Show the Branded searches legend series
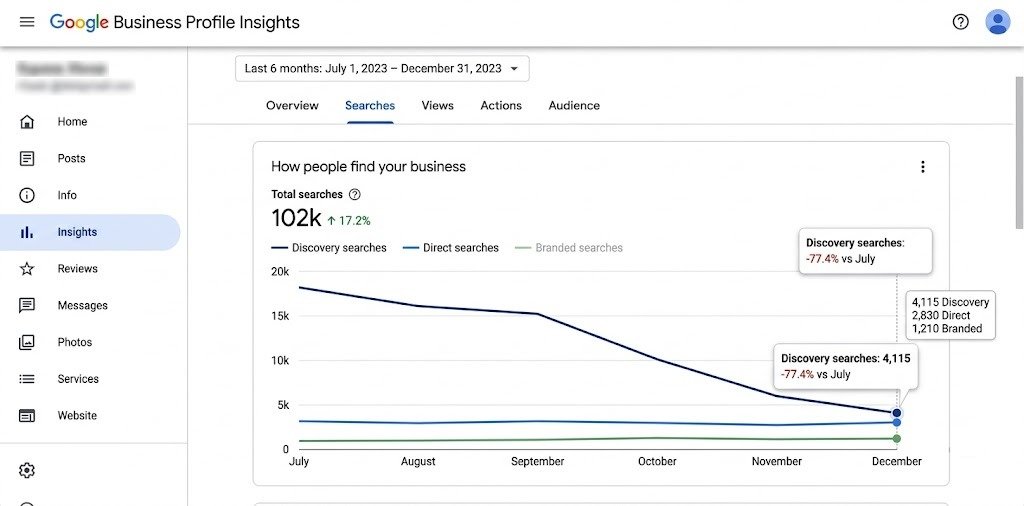The image size is (1024, 506). coord(569,247)
